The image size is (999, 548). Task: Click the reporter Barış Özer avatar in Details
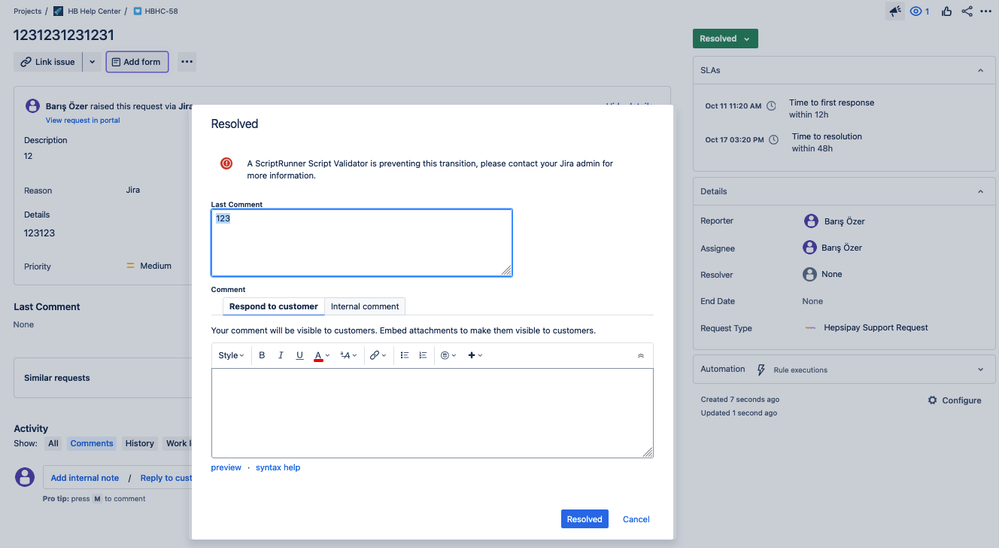811,221
